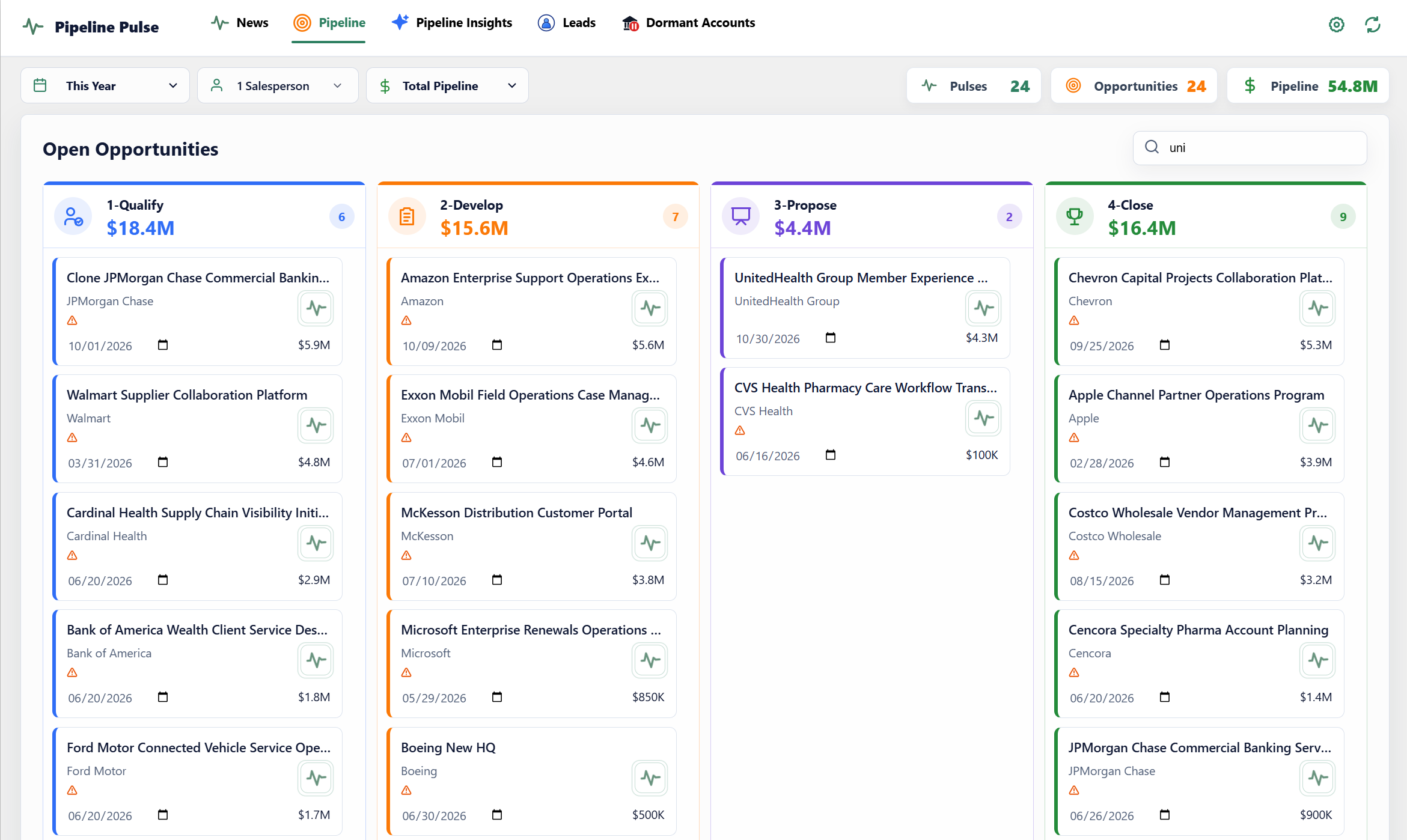Go to the Pipeline Insights tab
Screen dimensions: 1407x840
coord(451,23)
